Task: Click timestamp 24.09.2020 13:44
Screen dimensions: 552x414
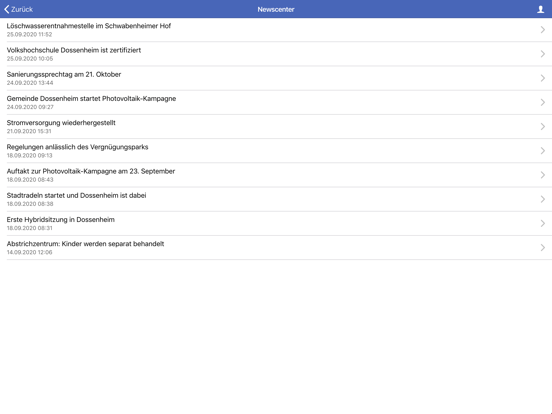Action: (30, 83)
